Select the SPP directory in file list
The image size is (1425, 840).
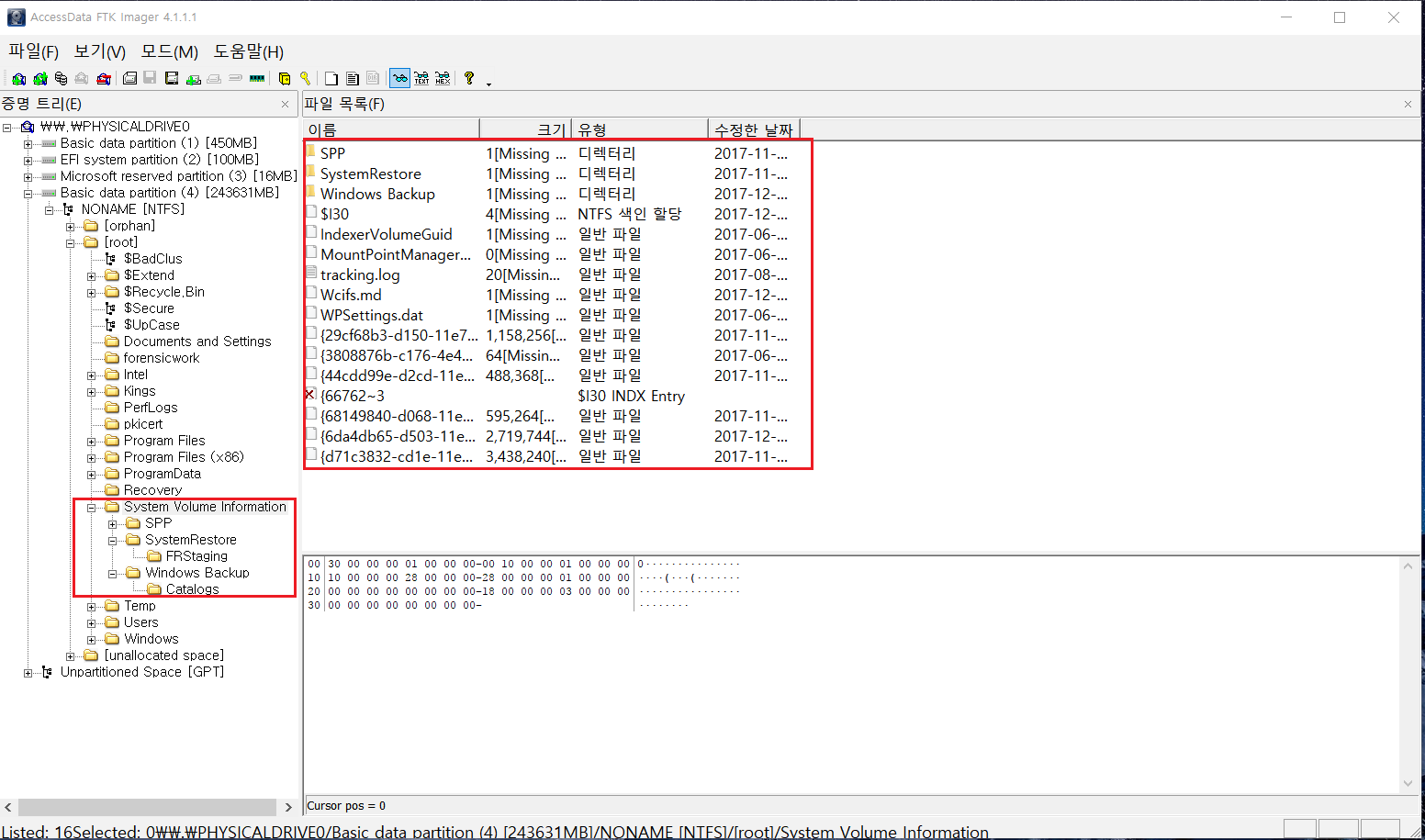332,153
